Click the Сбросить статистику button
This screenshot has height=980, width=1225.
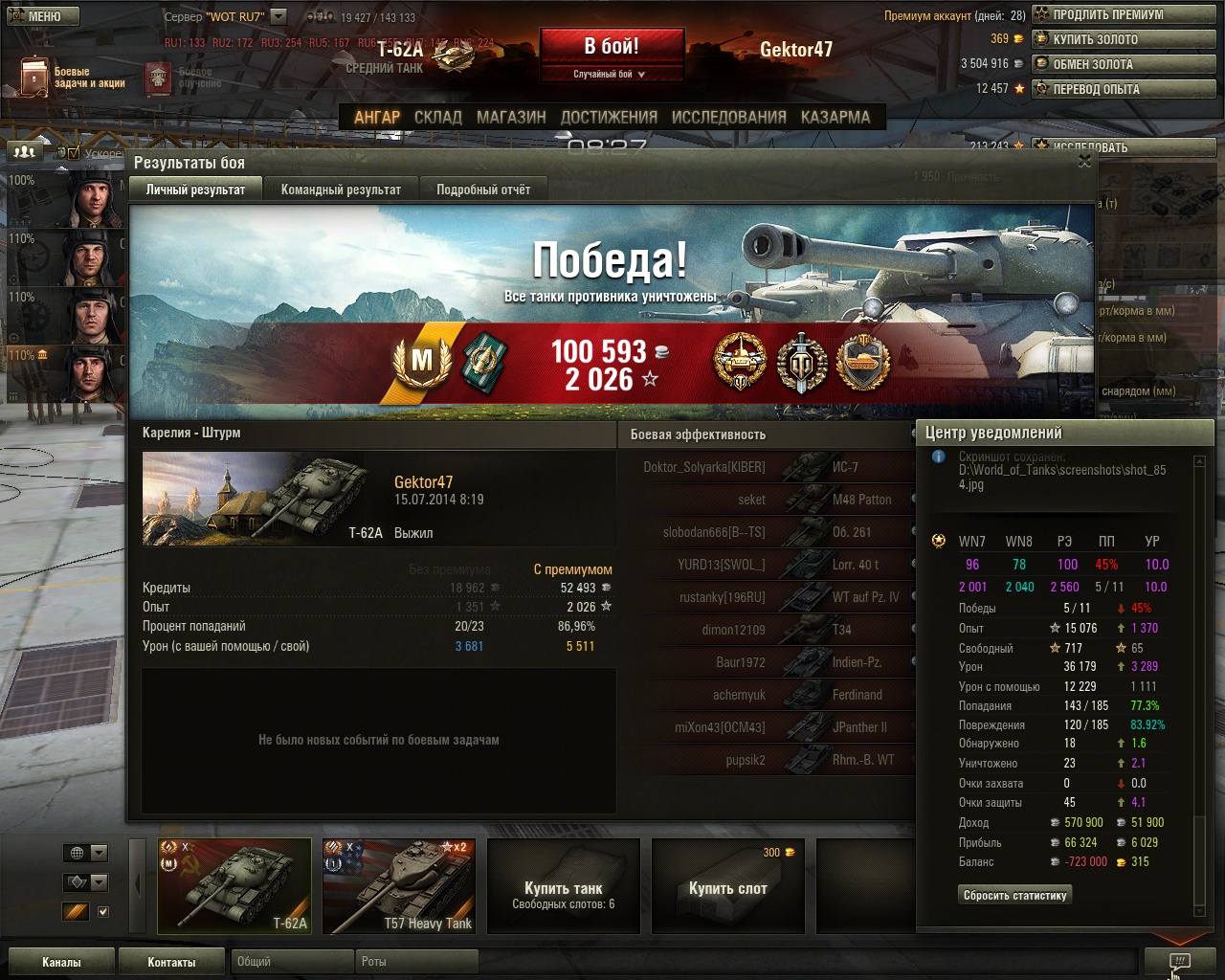click(x=1014, y=895)
